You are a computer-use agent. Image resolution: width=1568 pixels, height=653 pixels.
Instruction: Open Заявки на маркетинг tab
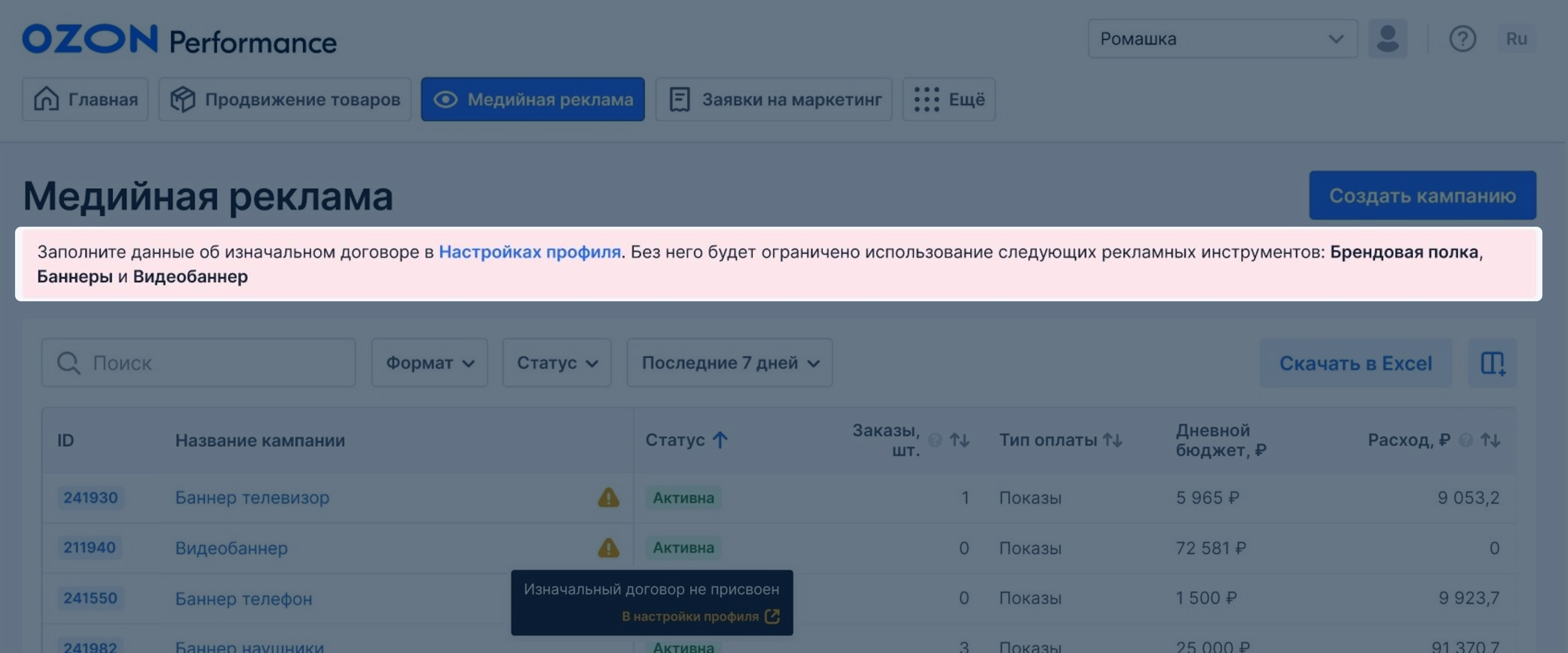(774, 99)
